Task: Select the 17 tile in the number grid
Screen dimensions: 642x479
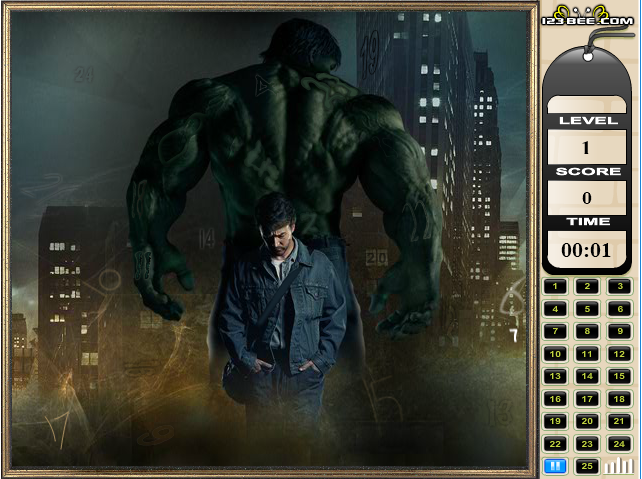Action: click(587, 399)
